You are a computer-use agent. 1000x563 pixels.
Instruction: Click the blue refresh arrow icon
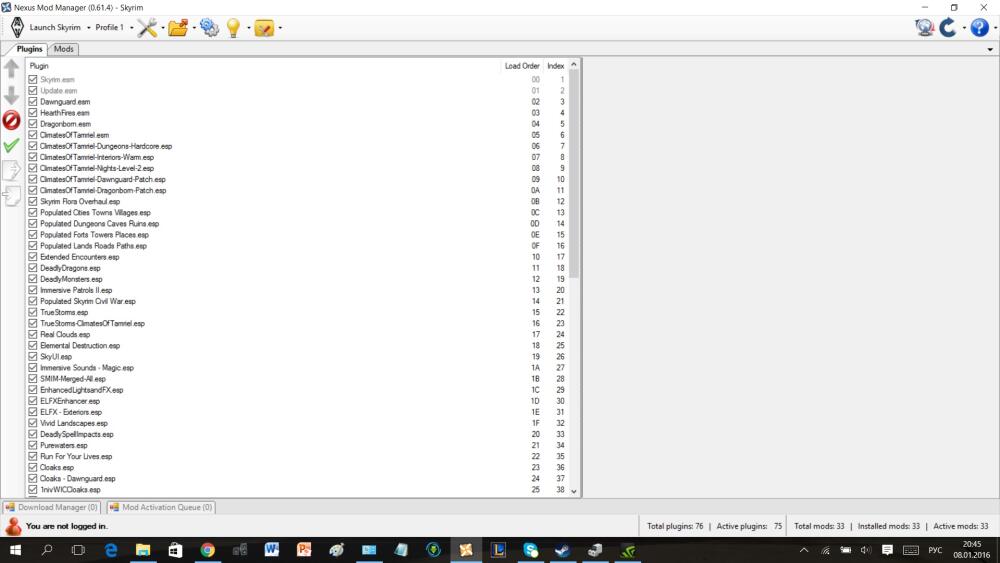tap(948, 27)
